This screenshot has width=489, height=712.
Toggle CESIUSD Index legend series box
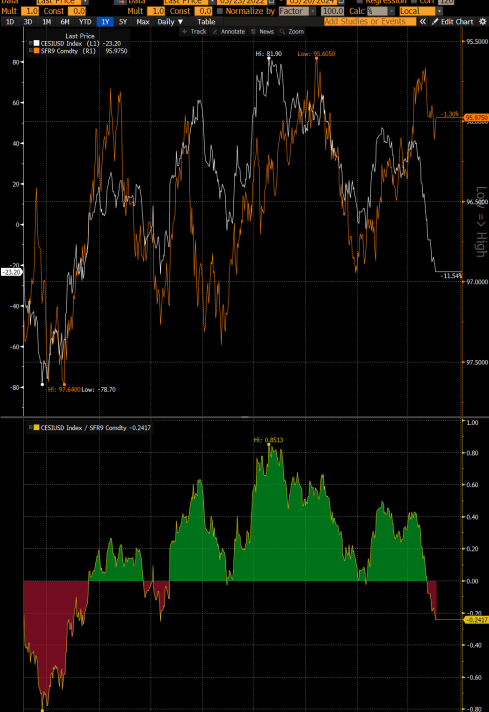(30, 44)
